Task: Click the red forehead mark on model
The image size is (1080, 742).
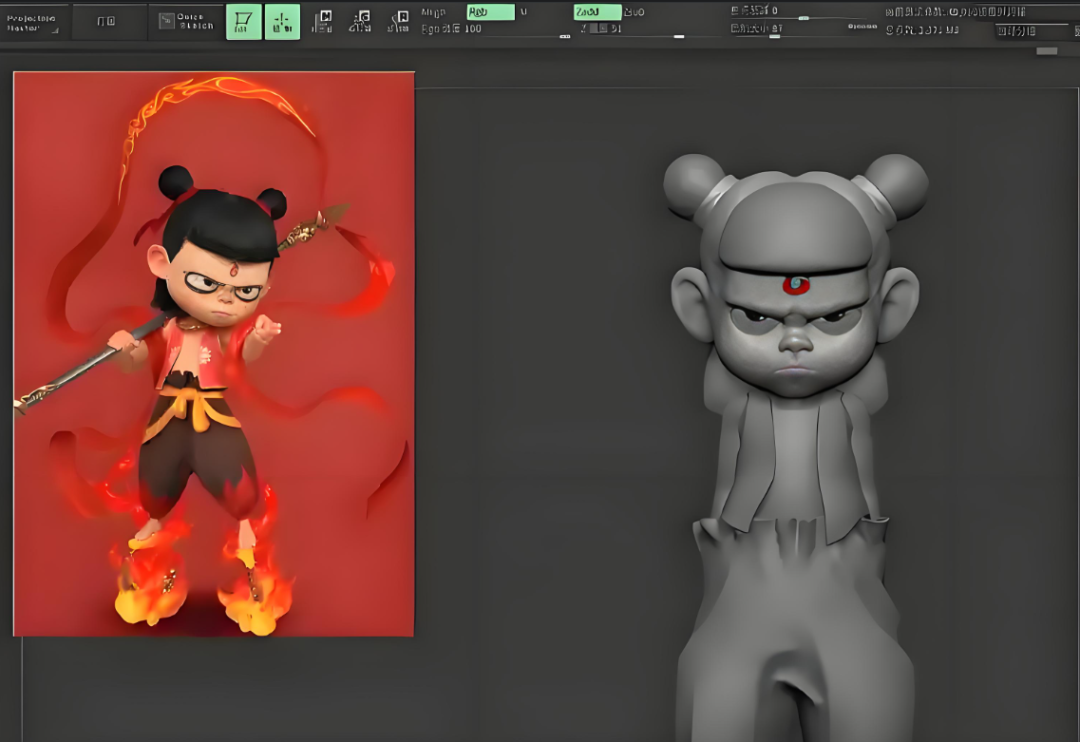Action: pyautogui.click(x=796, y=285)
